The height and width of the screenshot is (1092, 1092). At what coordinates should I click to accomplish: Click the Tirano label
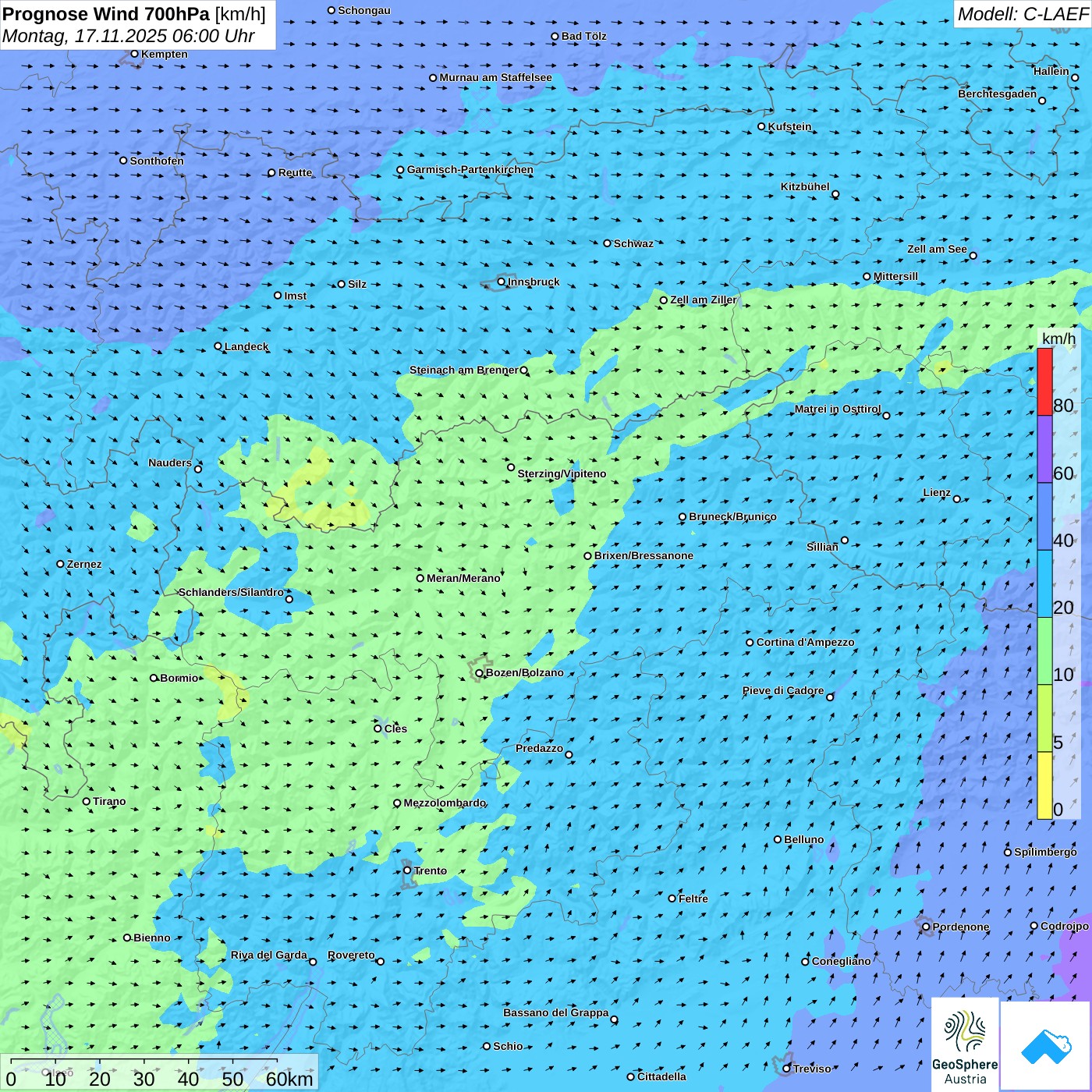pyautogui.click(x=109, y=801)
